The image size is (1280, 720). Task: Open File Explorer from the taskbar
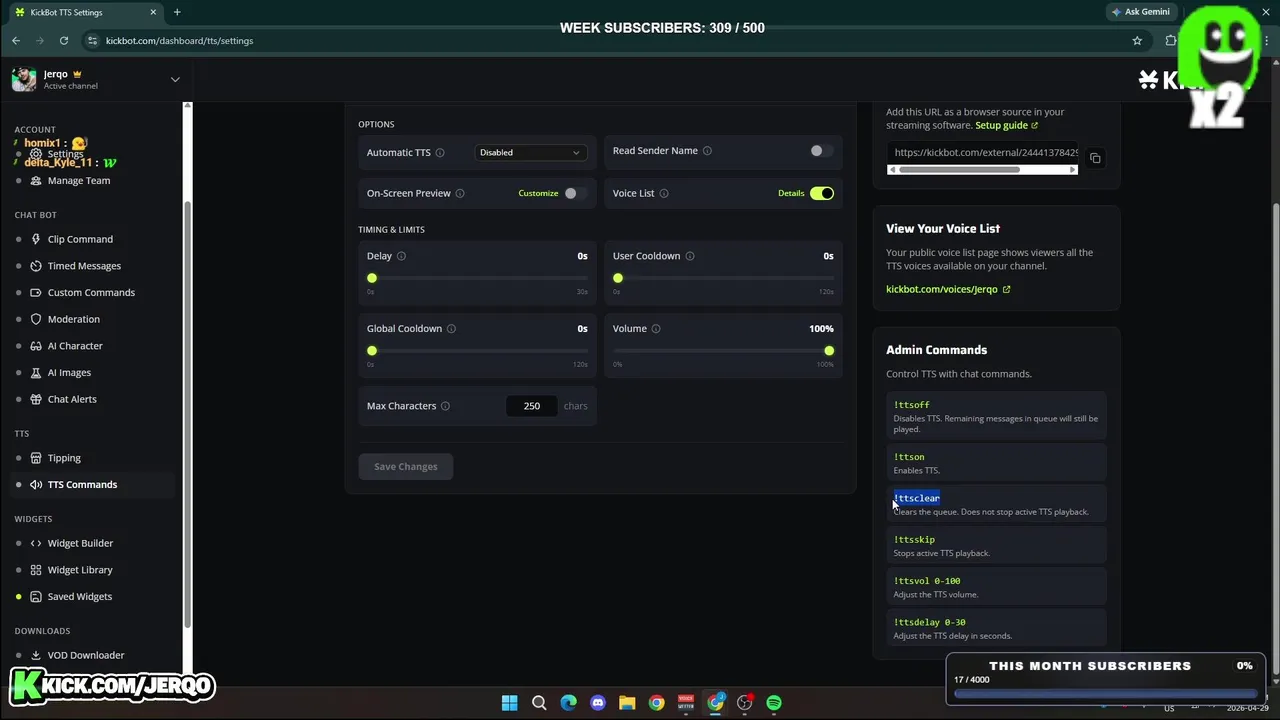click(627, 703)
